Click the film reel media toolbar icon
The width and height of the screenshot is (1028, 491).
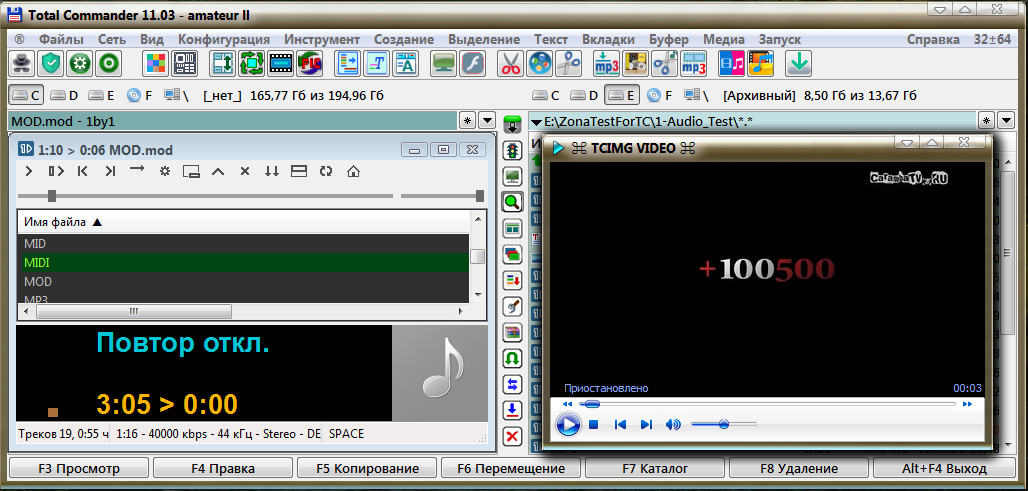pos(540,64)
